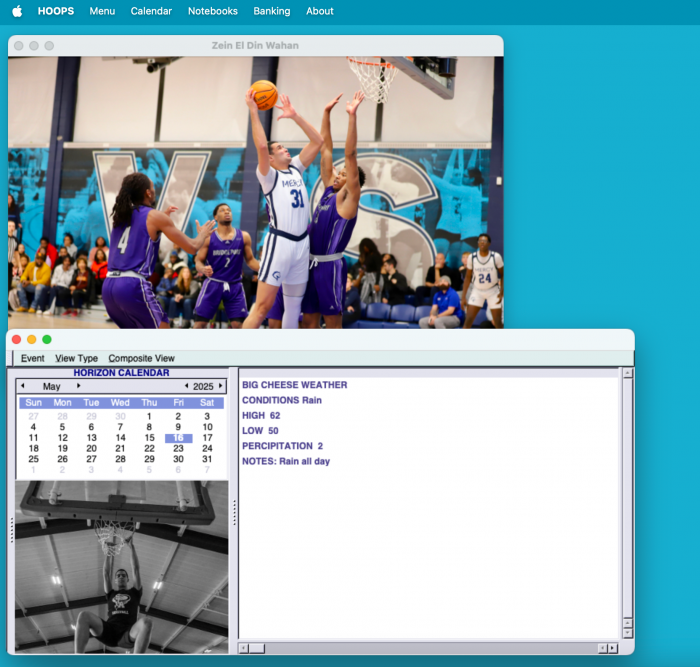The image size is (700, 667).
Task: Open the Composite View menu
Action: [x=141, y=358]
